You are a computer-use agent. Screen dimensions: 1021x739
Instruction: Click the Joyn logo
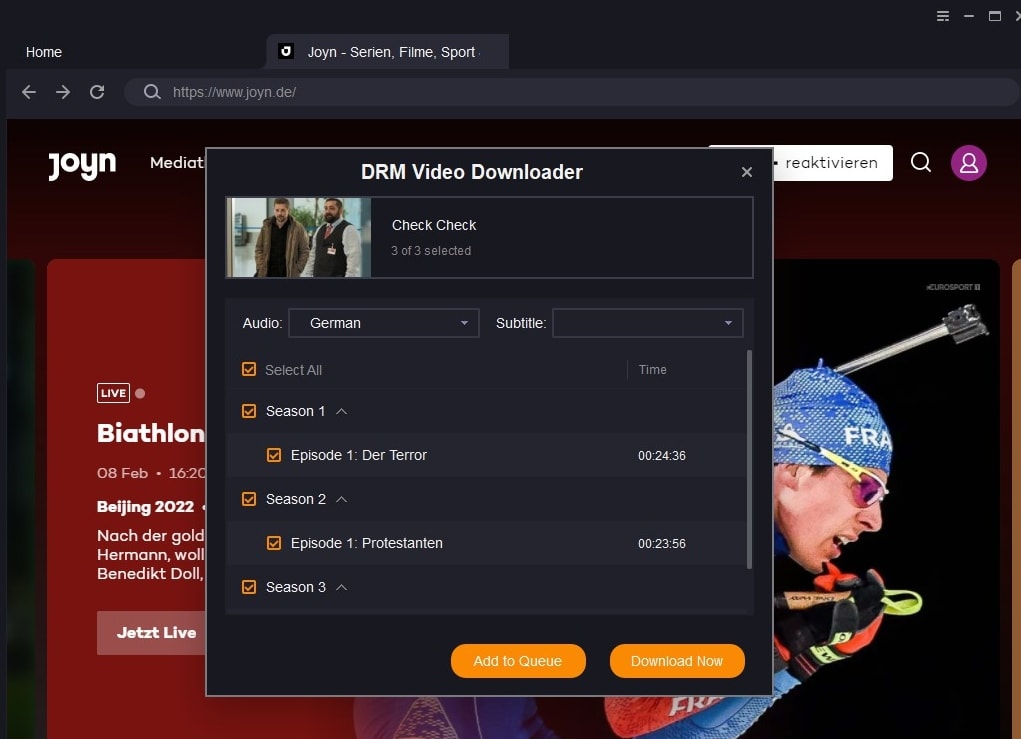[x=82, y=165]
